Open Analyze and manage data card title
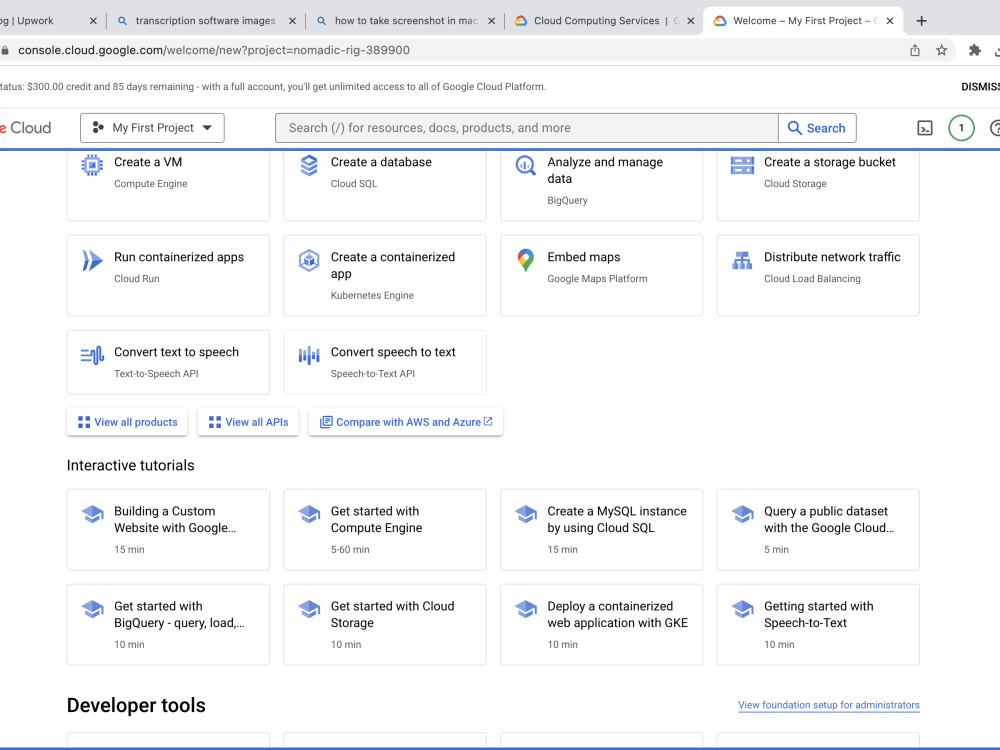Viewport: 1000px width, 750px height. tap(605, 170)
